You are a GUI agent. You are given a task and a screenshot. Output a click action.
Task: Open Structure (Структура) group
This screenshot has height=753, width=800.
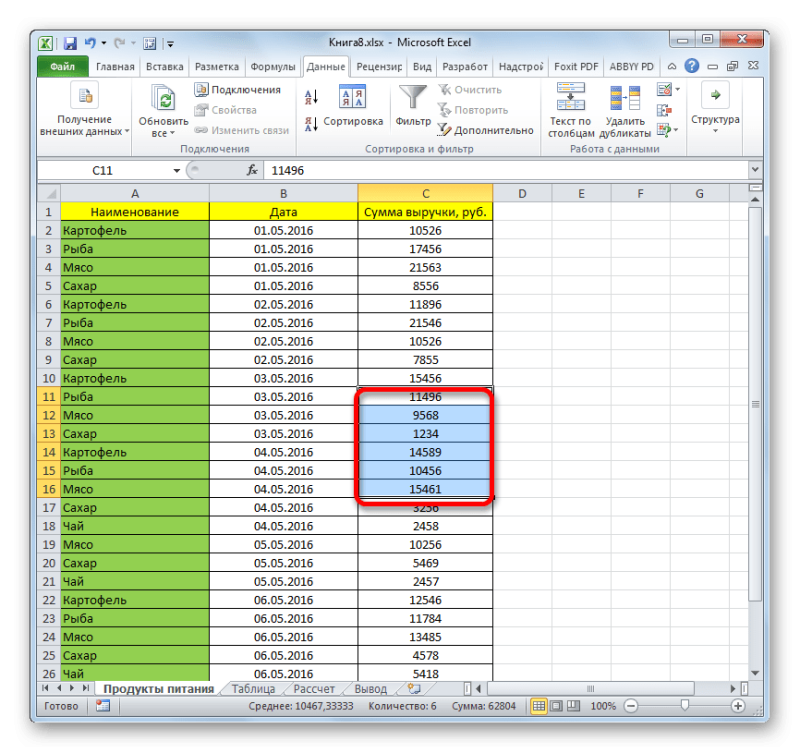[715, 107]
